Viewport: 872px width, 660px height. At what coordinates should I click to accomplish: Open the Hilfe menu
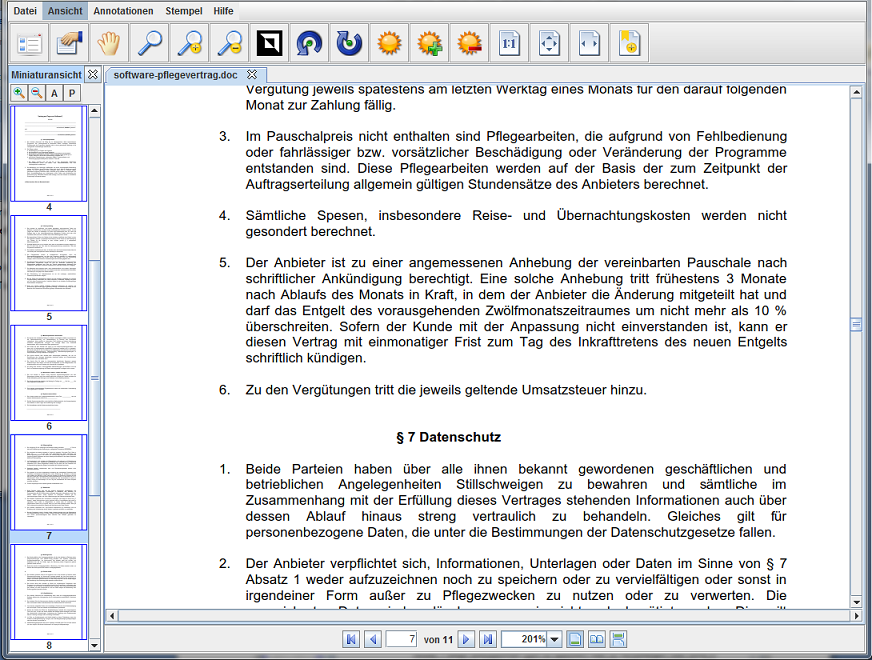[223, 11]
